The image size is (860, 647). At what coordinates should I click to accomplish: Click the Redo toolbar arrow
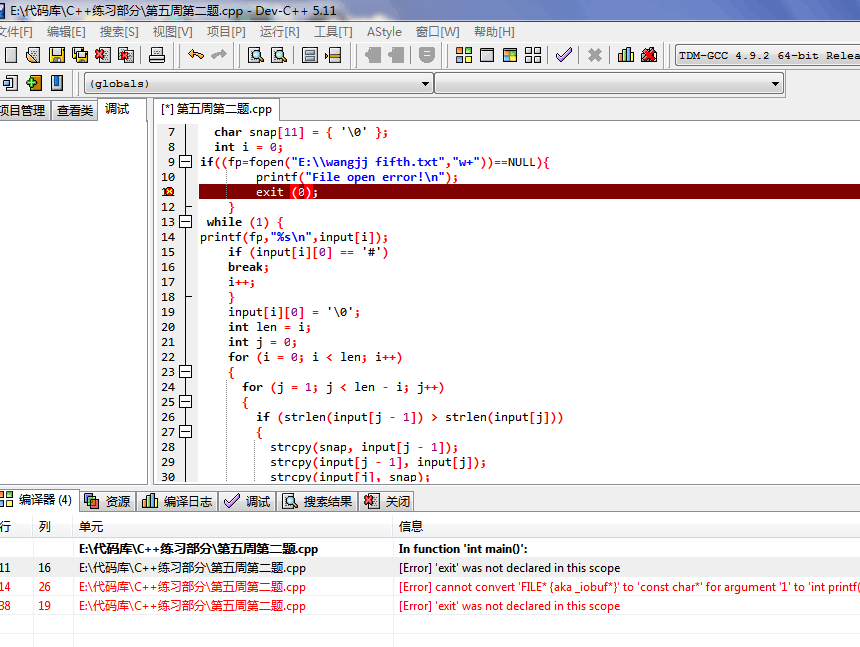pos(219,55)
